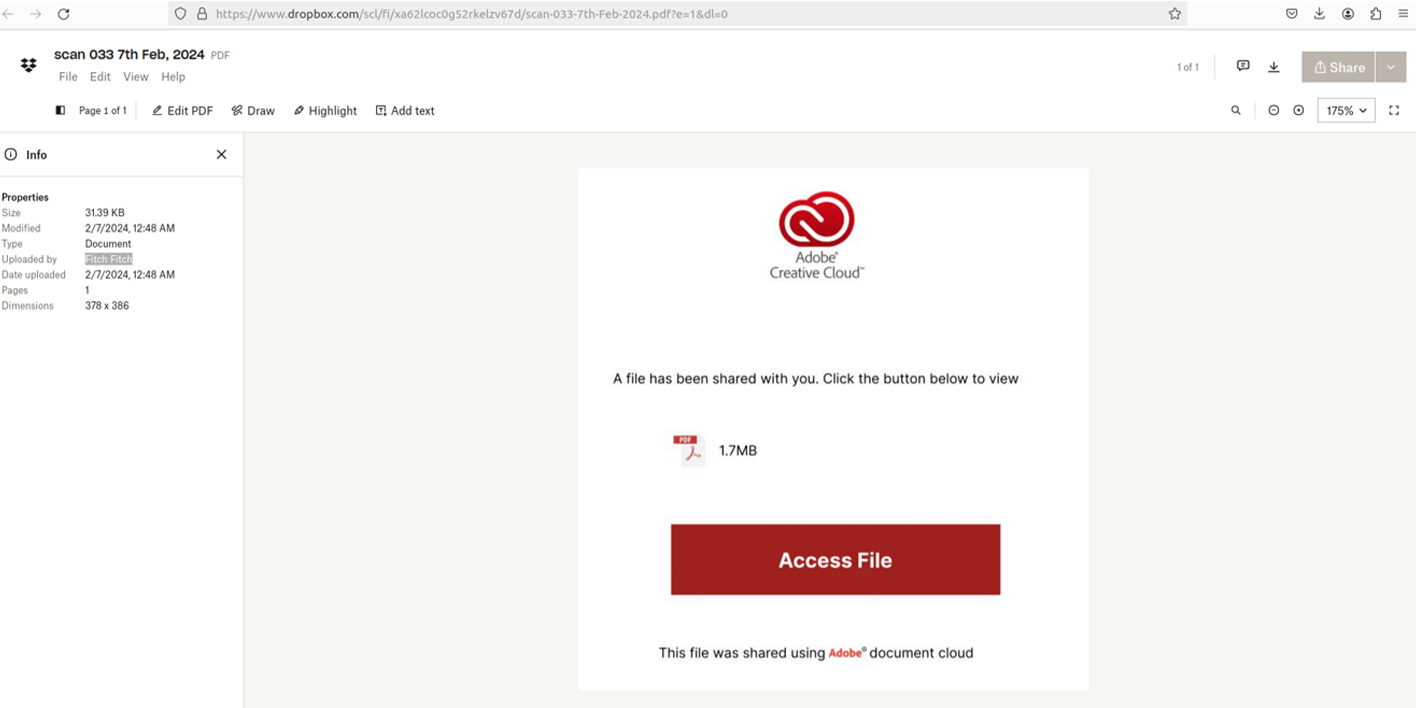Open the File menu

tap(68, 77)
